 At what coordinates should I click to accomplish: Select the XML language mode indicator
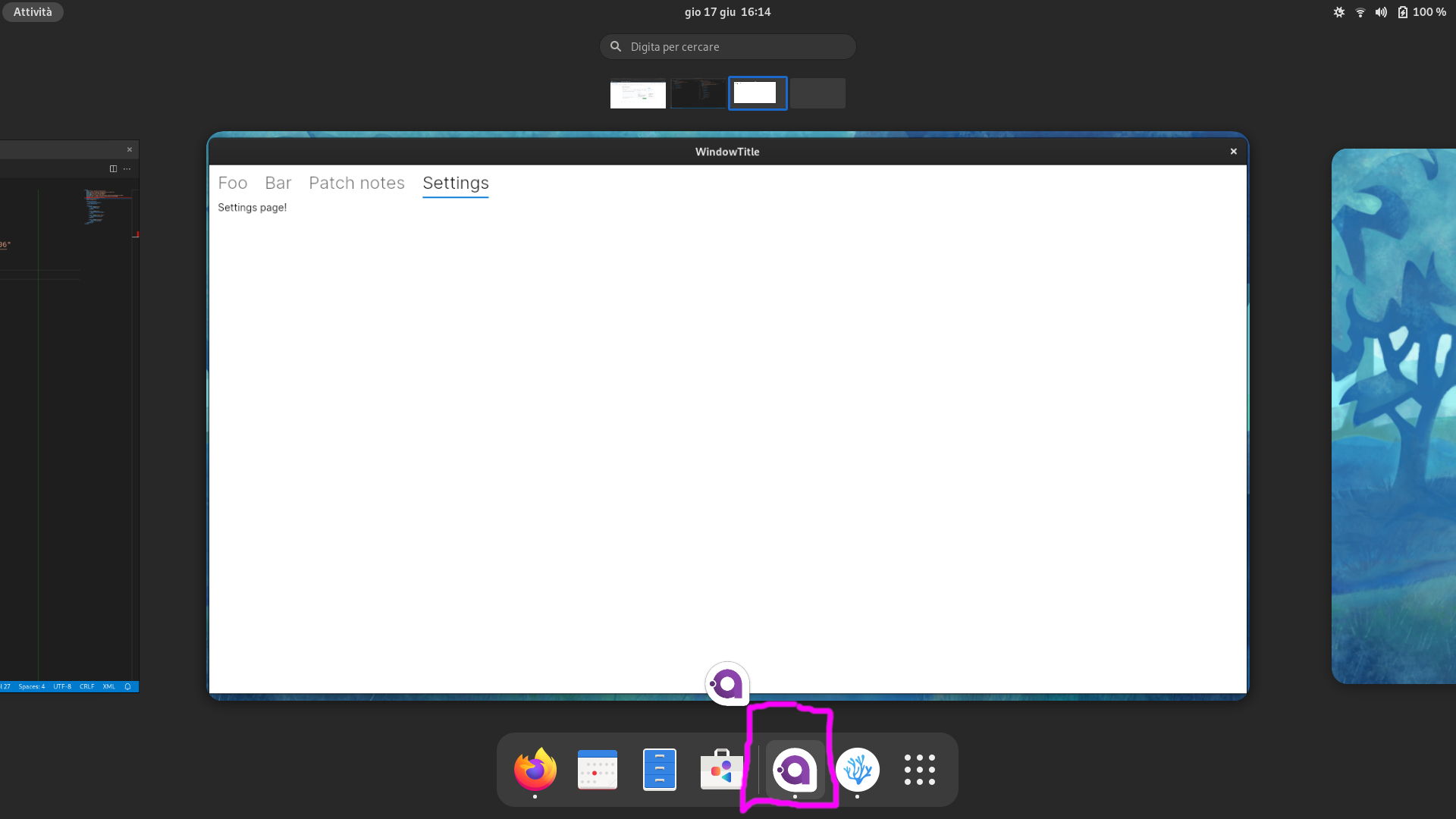108,686
